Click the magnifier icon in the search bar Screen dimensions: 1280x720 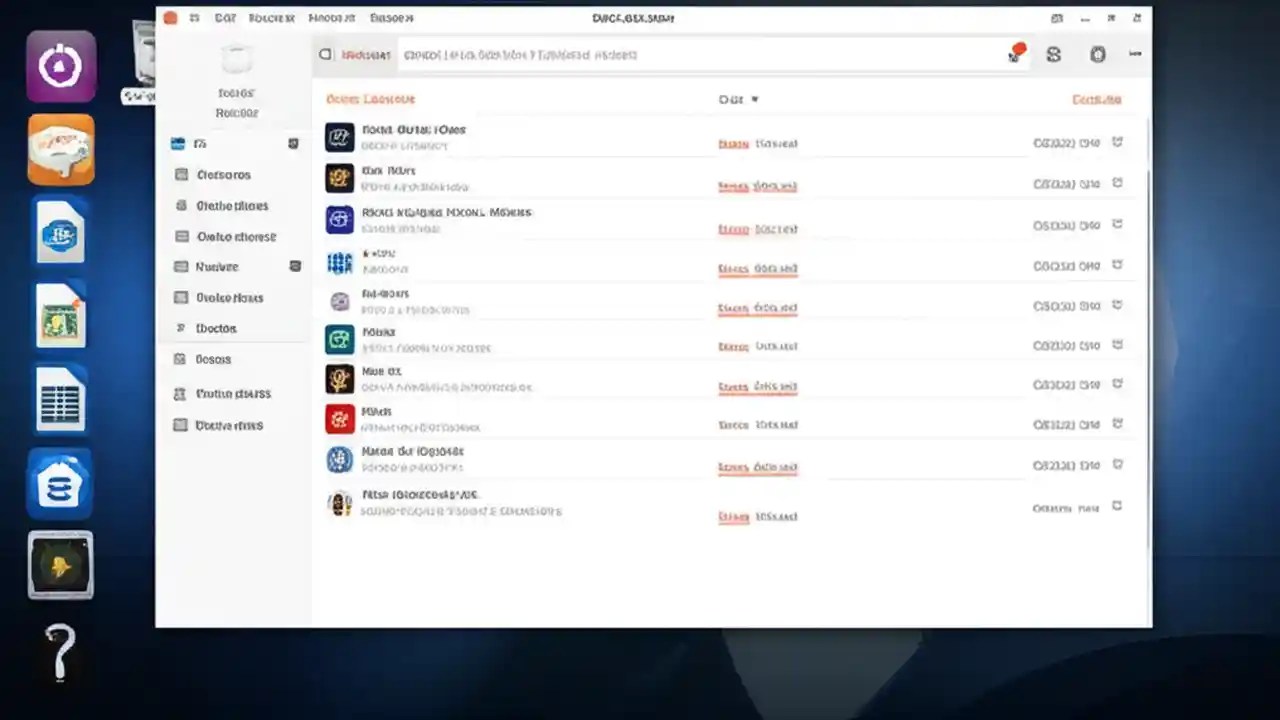click(x=325, y=55)
